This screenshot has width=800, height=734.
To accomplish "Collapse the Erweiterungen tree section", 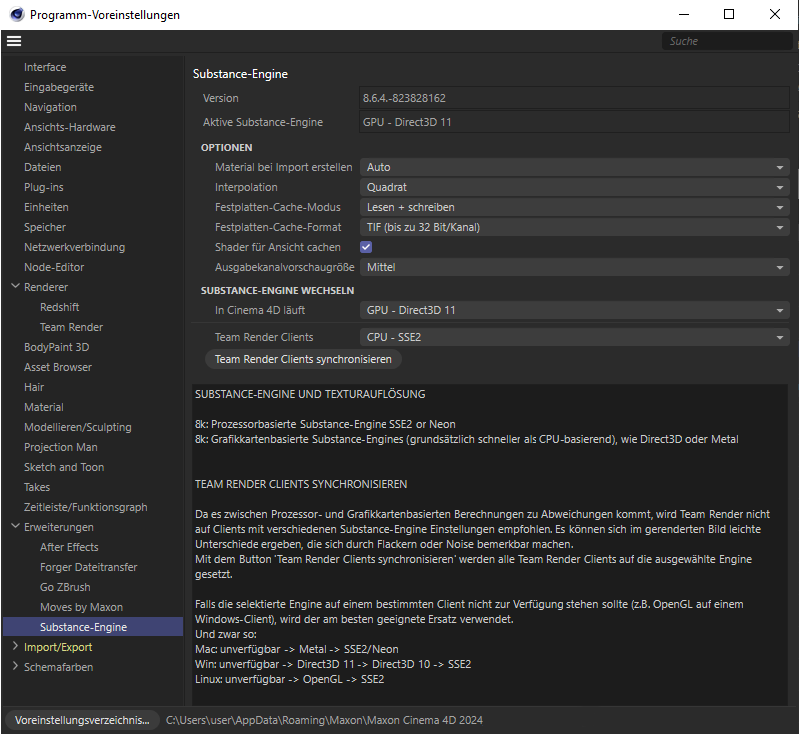I will pyautogui.click(x=15, y=526).
